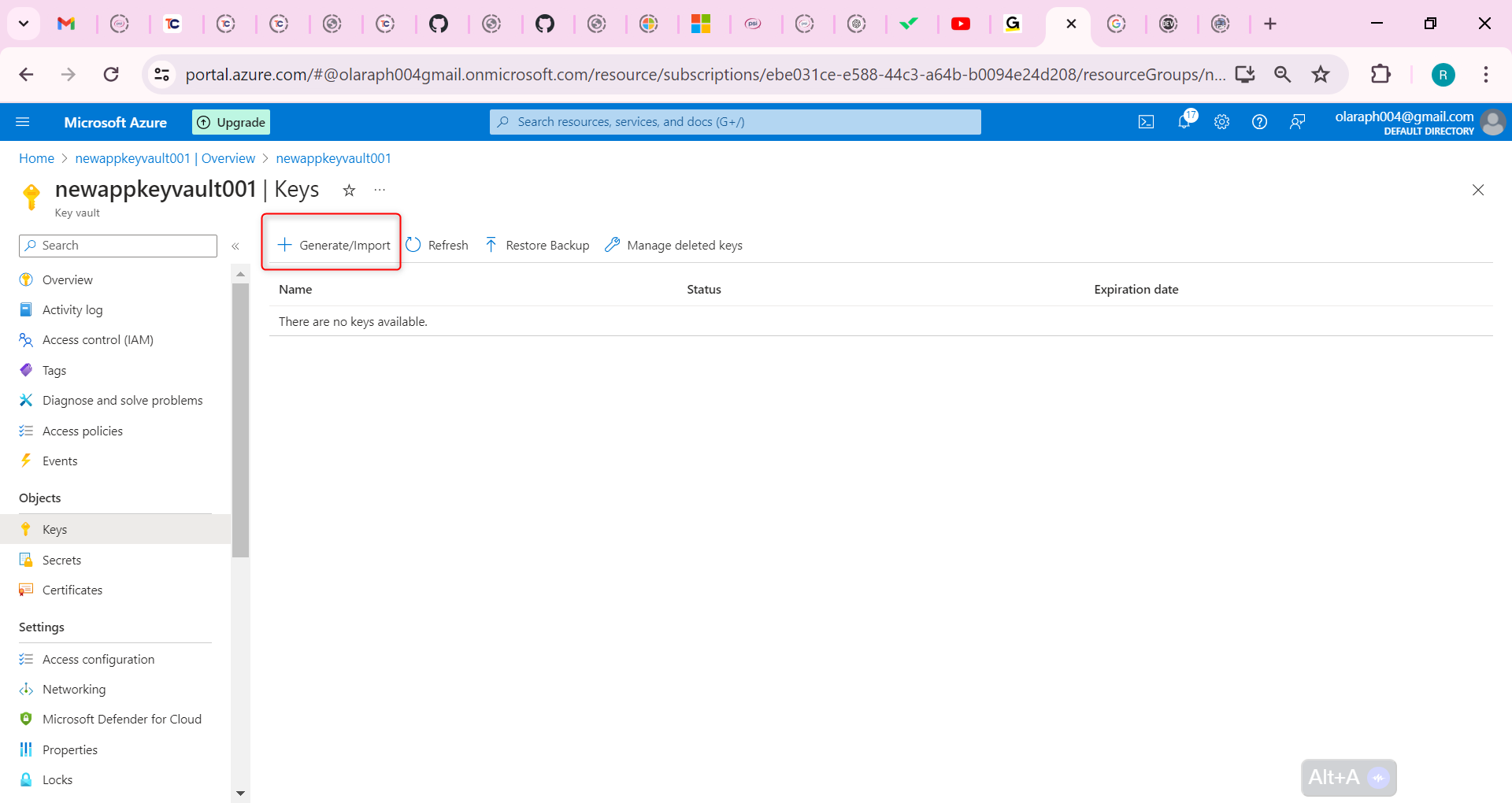
Task: Open the more options ellipsis beside title
Action: click(380, 190)
